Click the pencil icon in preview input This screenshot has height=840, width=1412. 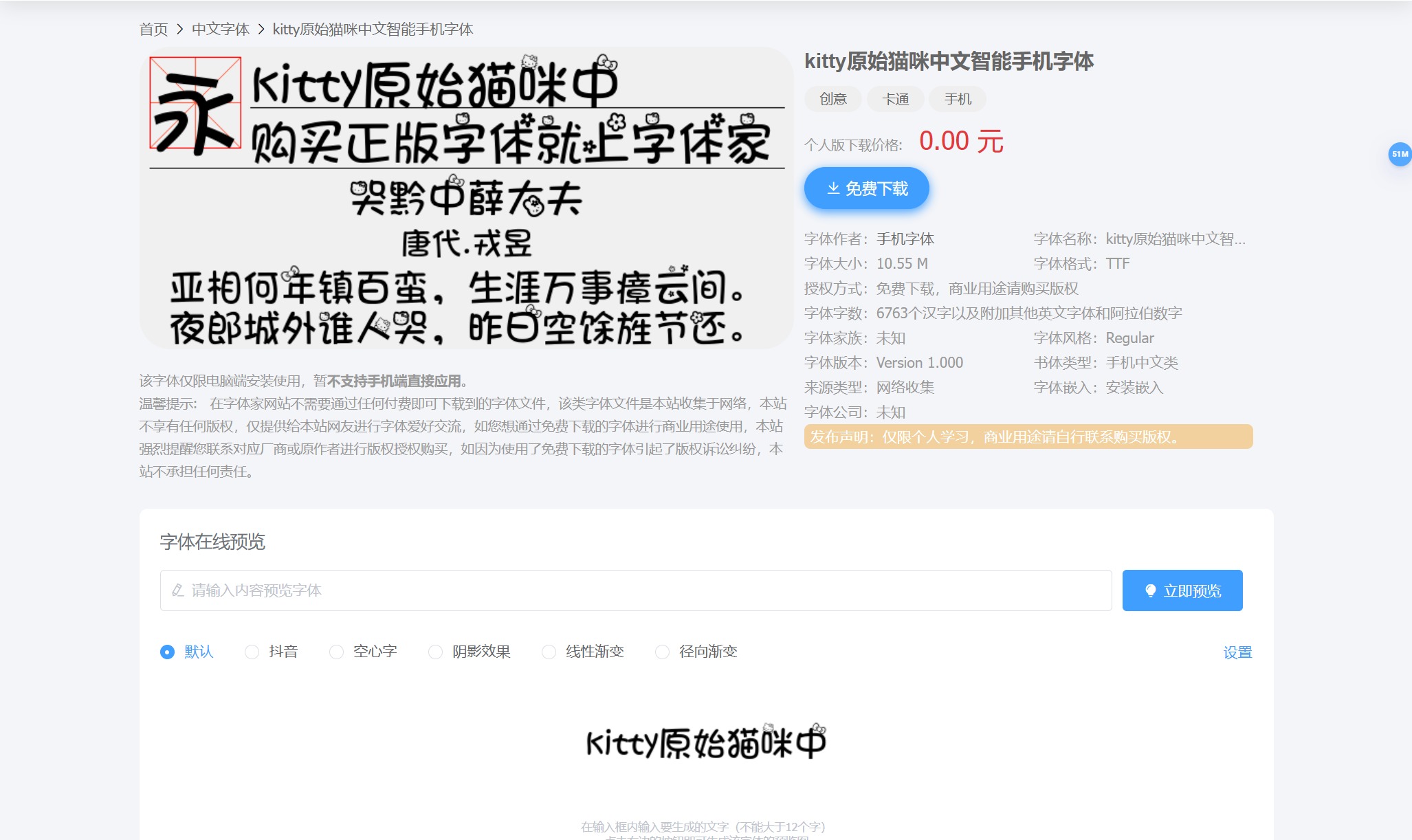point(178,590)
